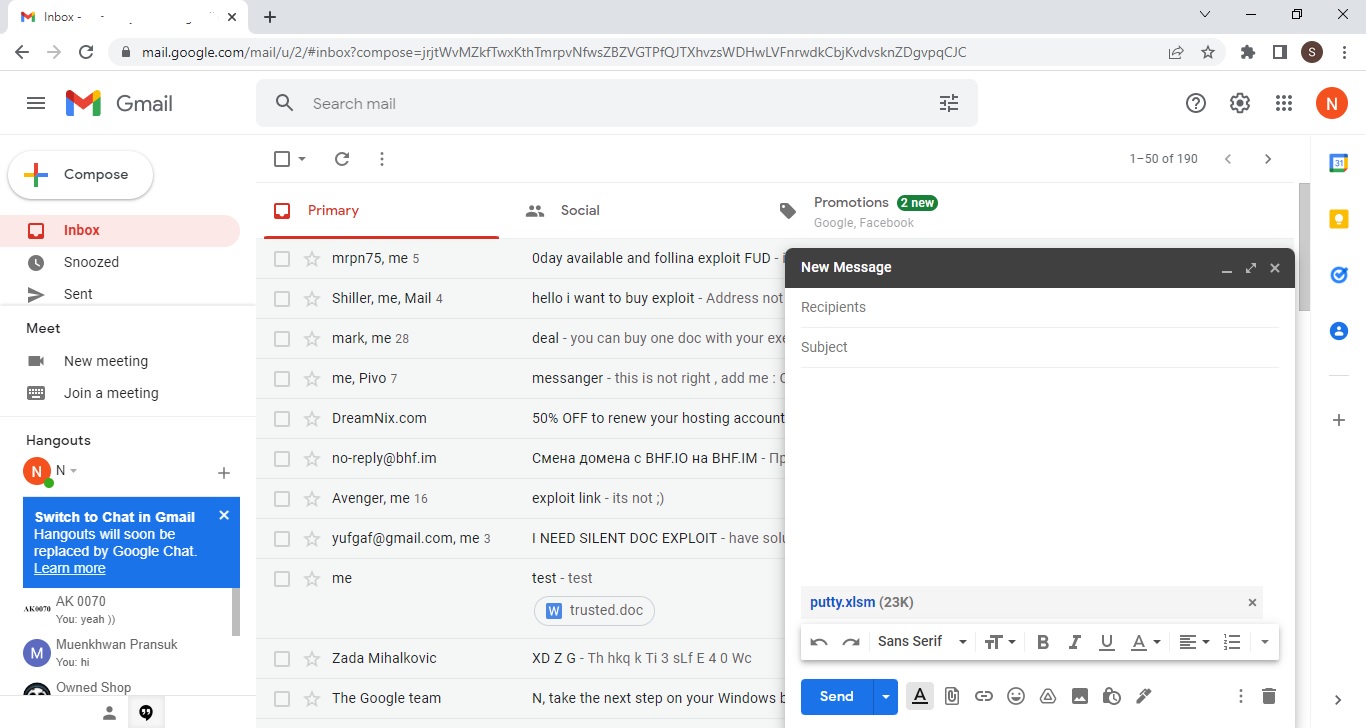Apply bold formatting in the compose toolbar
This screenshot has width=1366, height=728.
pyautogui.click(x=1043, y=642)
